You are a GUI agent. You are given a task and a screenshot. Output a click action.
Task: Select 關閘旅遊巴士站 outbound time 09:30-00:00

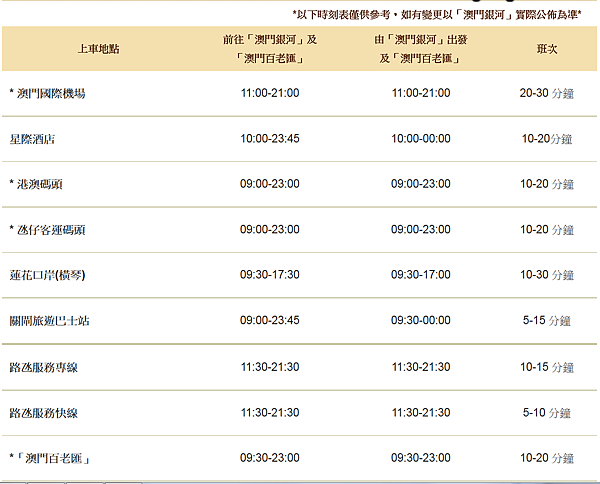tap(421, 320)
